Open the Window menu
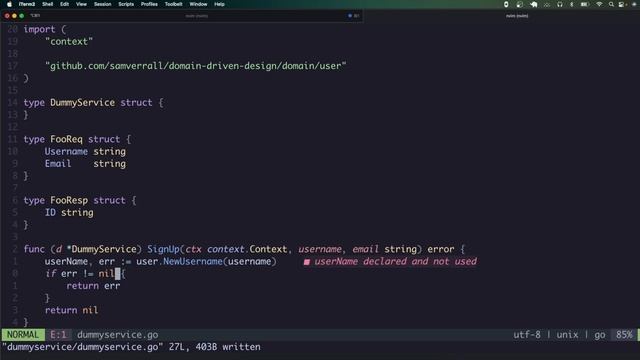Image resolution: width=640 pixels, height=360 pixels. (x=198, y=4)
